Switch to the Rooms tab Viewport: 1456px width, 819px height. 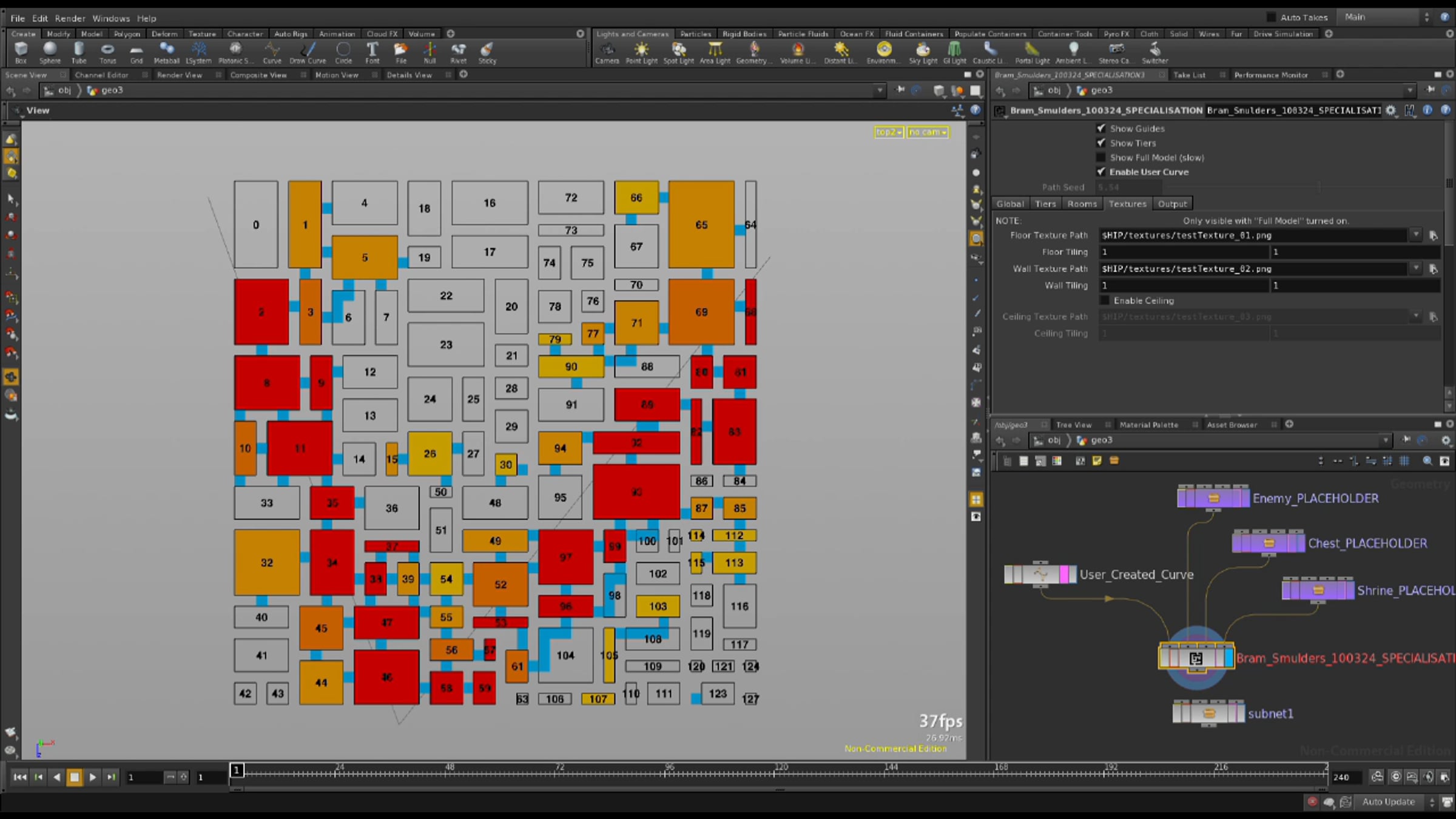[1082, 204]
